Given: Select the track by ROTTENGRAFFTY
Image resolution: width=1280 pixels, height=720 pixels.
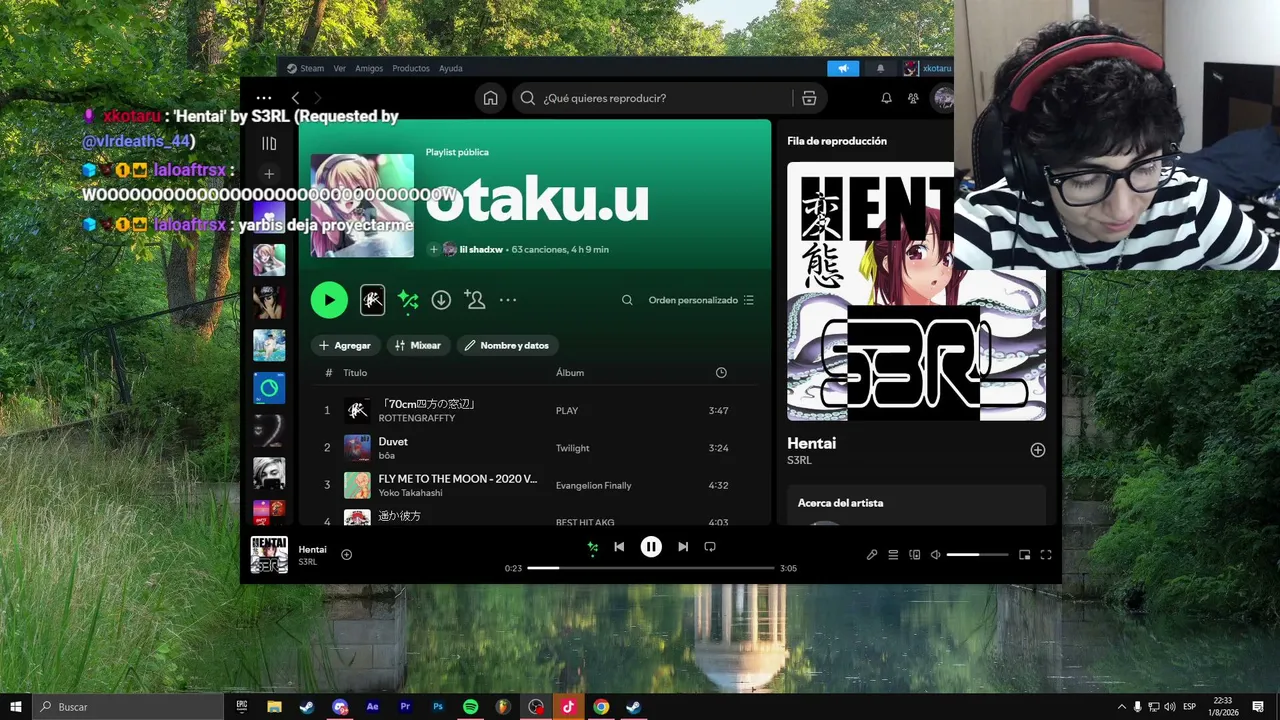Looking at the screenshot, I should pos(535,410).
